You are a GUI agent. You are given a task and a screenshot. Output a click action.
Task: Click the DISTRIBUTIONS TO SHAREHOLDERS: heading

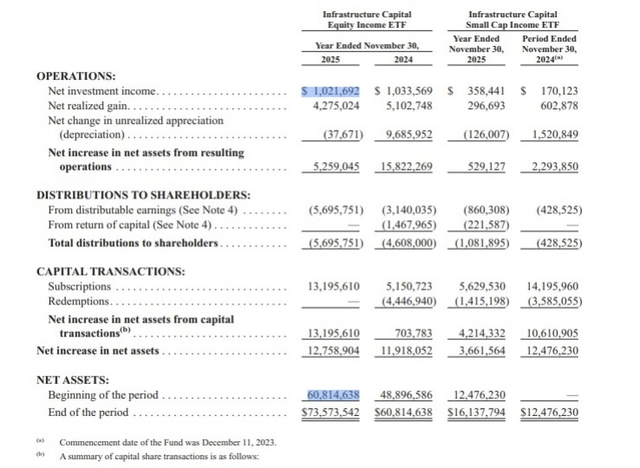point(144,195)
